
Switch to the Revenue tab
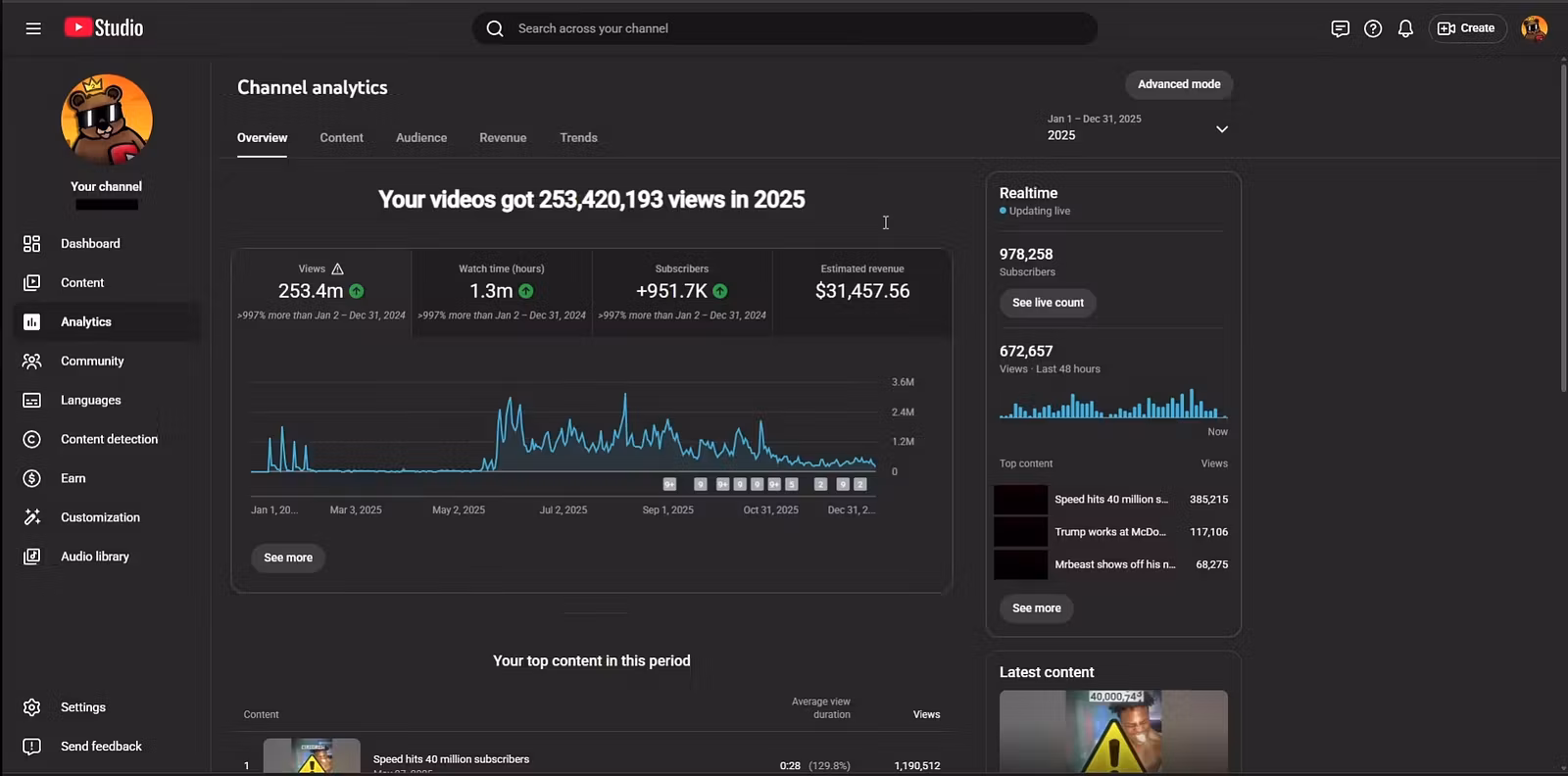(503, 138)
